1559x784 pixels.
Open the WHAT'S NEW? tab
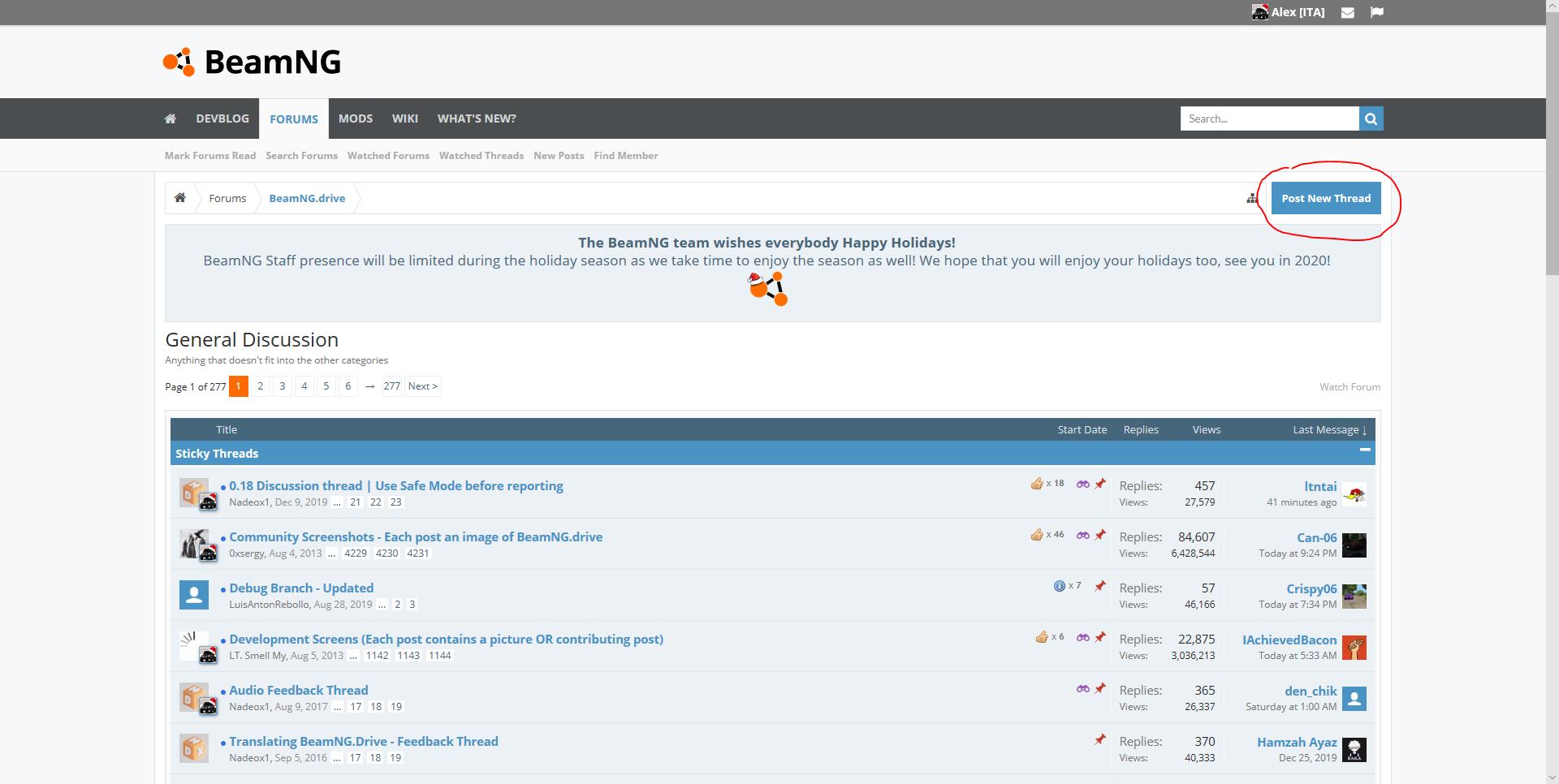[x=477, y=118]
